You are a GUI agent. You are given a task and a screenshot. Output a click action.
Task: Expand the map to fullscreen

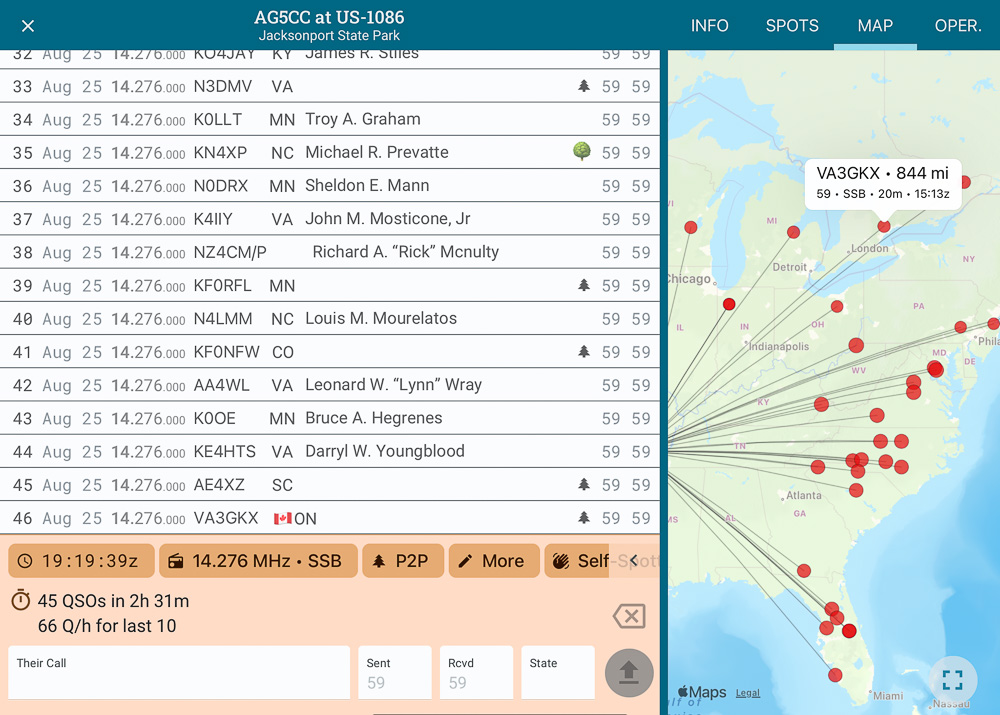tap(952, 681)
